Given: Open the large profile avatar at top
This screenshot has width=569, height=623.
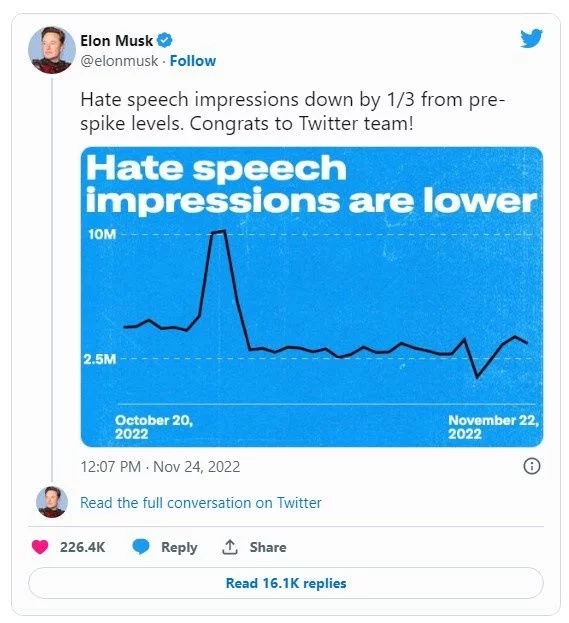Looking at the screenshot, I should [52, 50].
